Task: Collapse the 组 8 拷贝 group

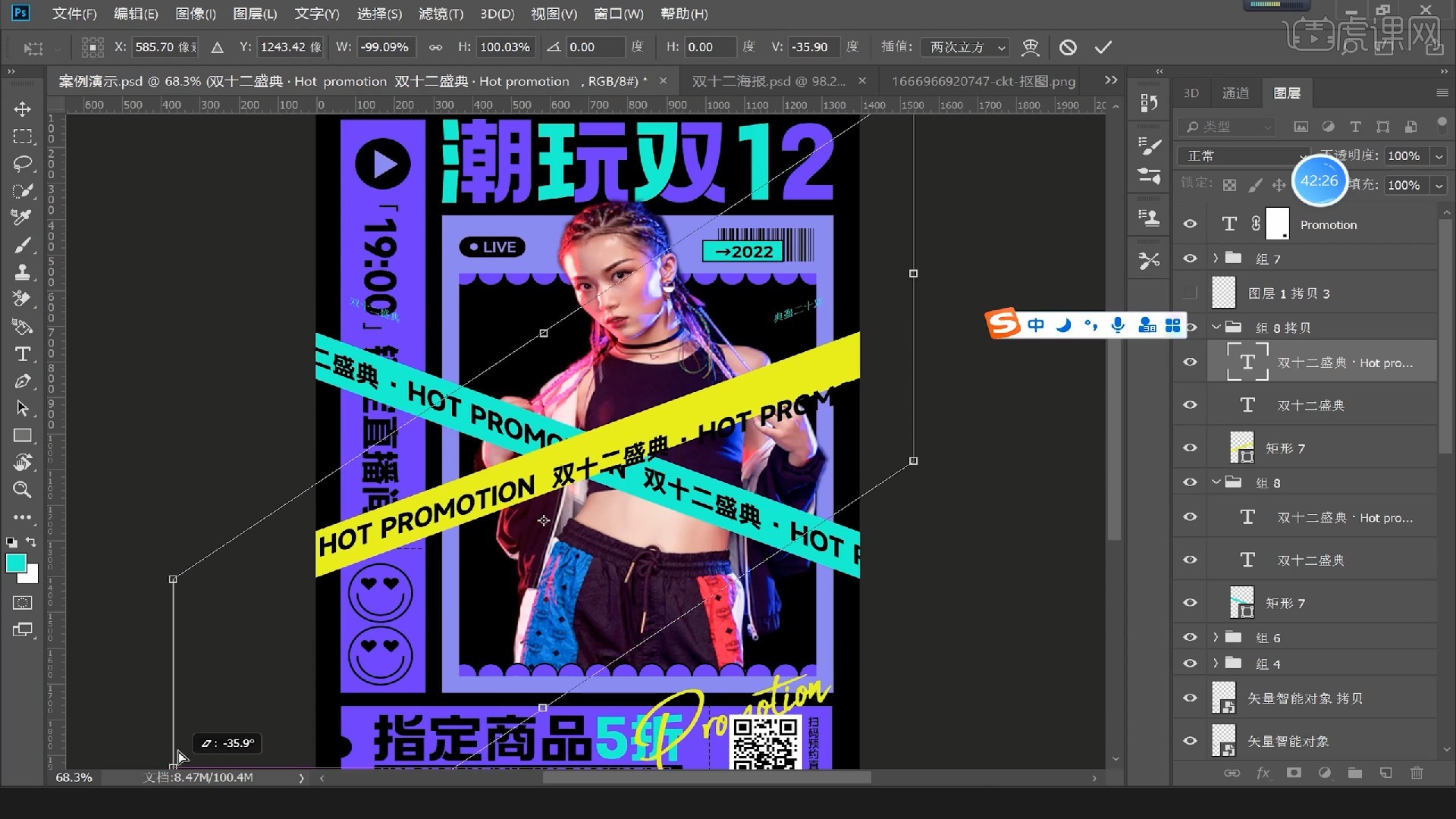Action: point(1216,327)
